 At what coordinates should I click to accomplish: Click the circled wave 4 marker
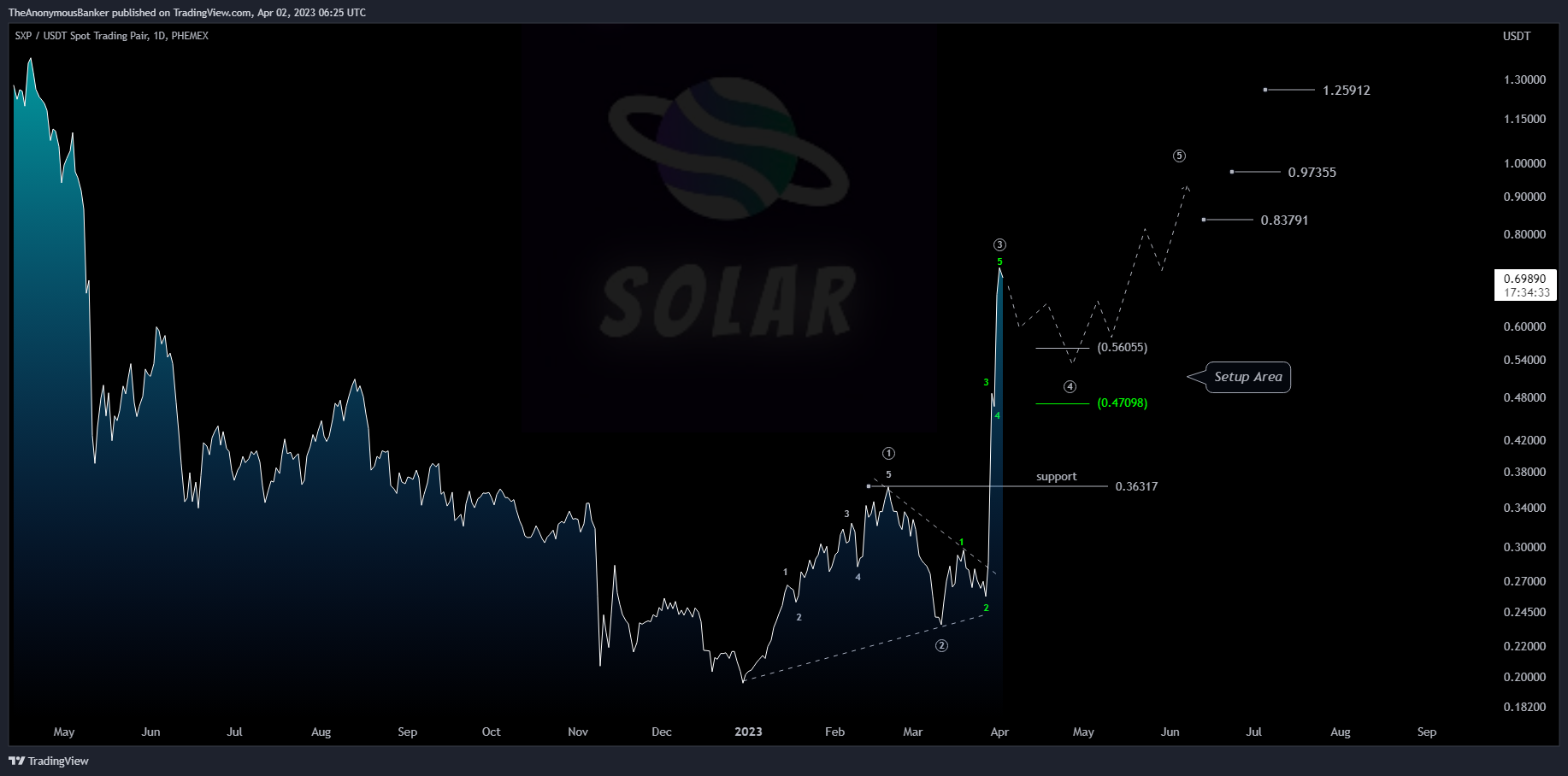tap(1070, 386)
